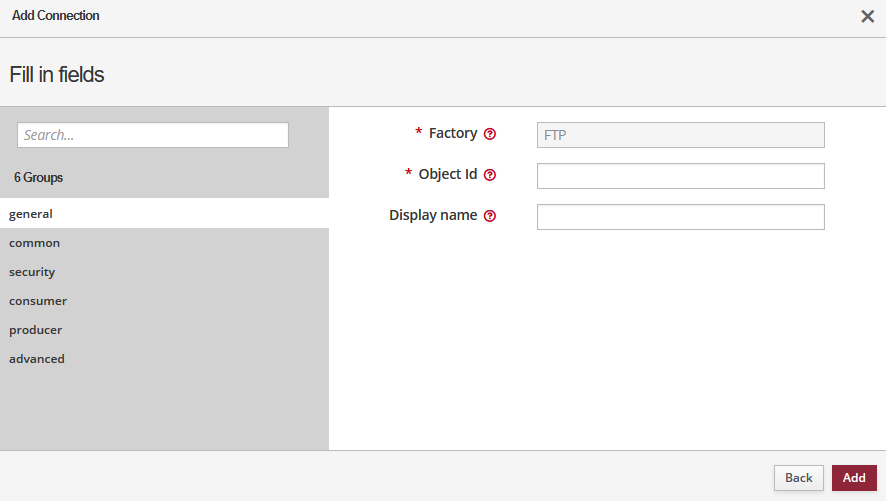Show the advanced group settings
The image size is (886, 501).
coord(37,359)
